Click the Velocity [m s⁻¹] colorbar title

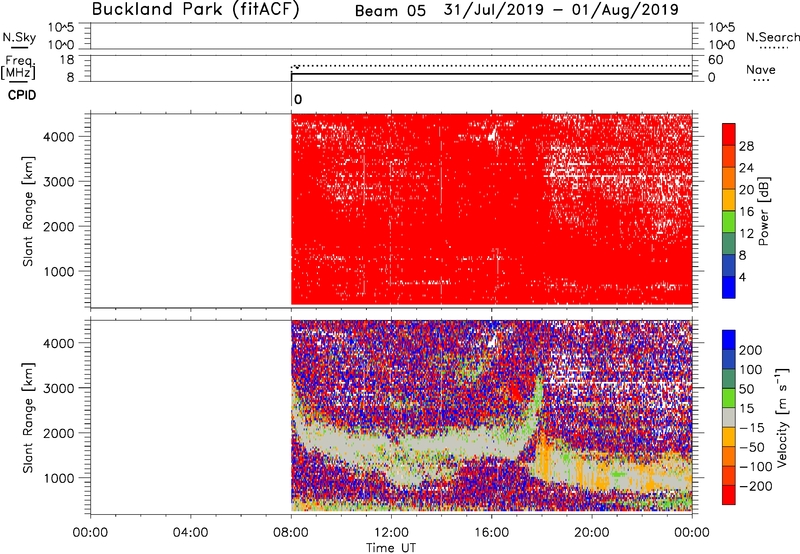tap(781, 417)
